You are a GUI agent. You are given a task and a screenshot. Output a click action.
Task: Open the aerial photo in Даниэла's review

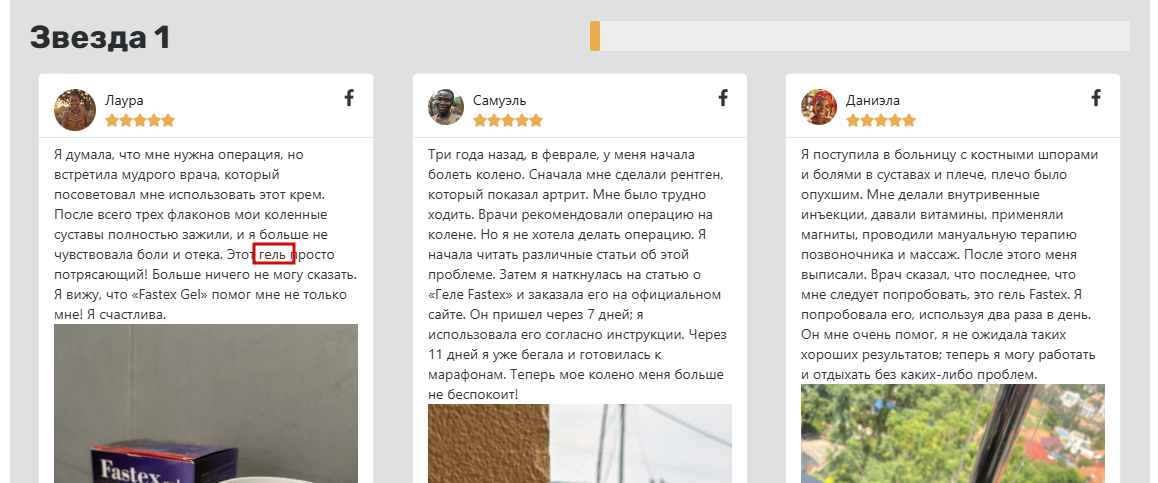(x=953, y=434)
